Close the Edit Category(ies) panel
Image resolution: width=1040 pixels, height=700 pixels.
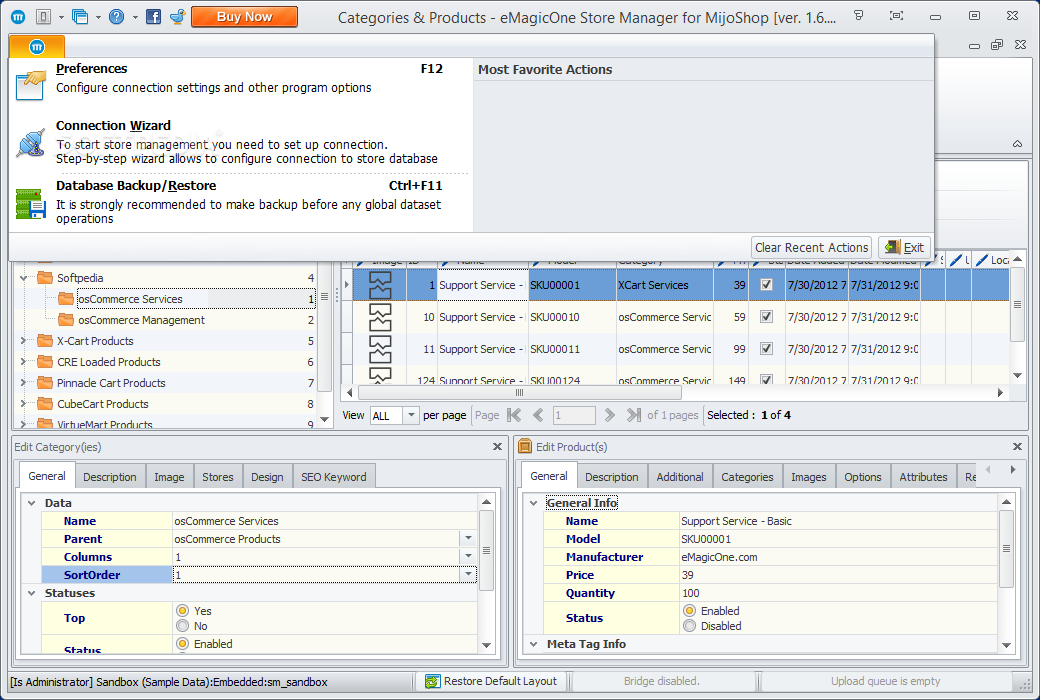(497, 447)
